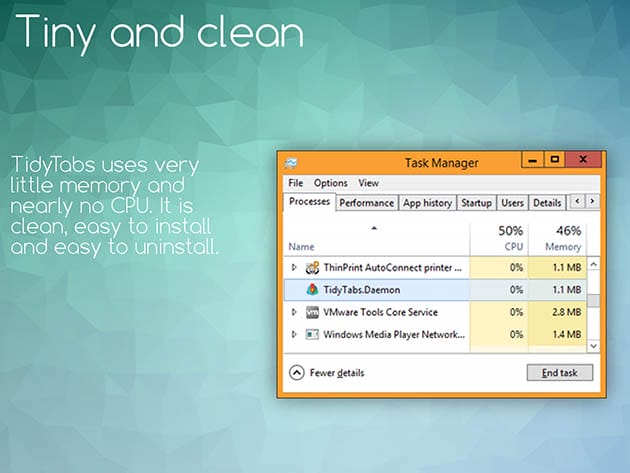
Task: Switch to the Performance tab
Action: coord(366,203)
